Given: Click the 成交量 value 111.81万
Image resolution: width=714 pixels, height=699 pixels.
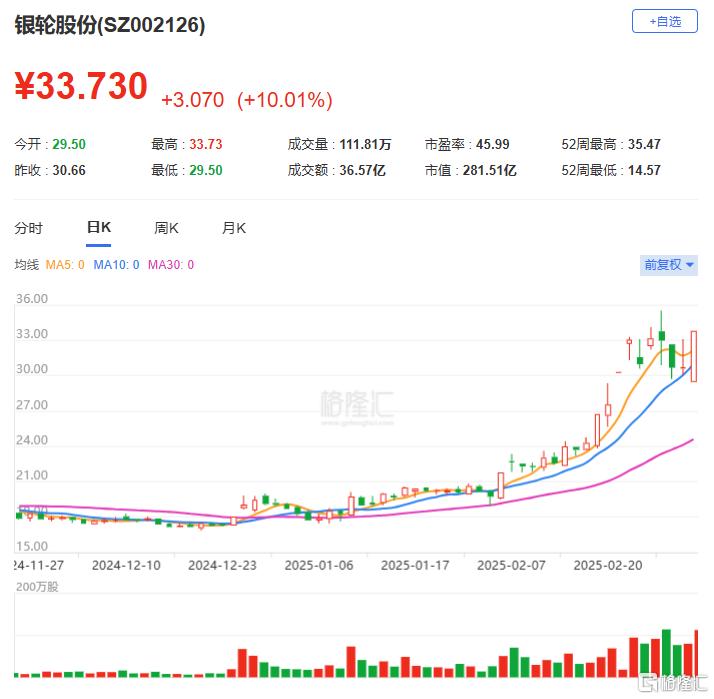Looking at the screenshot, I should (365, 144).
